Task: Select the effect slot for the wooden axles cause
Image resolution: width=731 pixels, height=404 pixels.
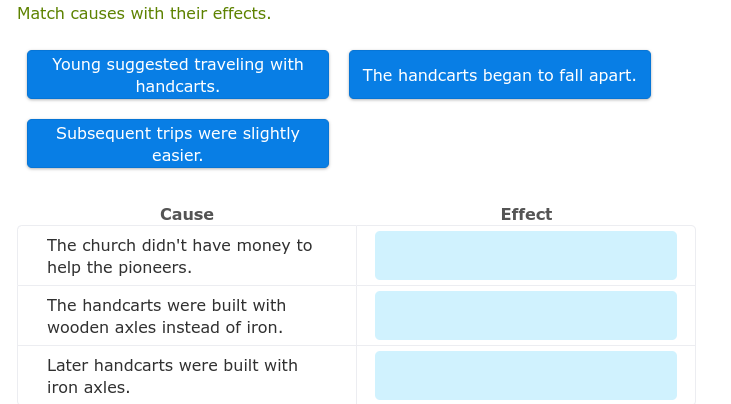Action: click(526, 315)
